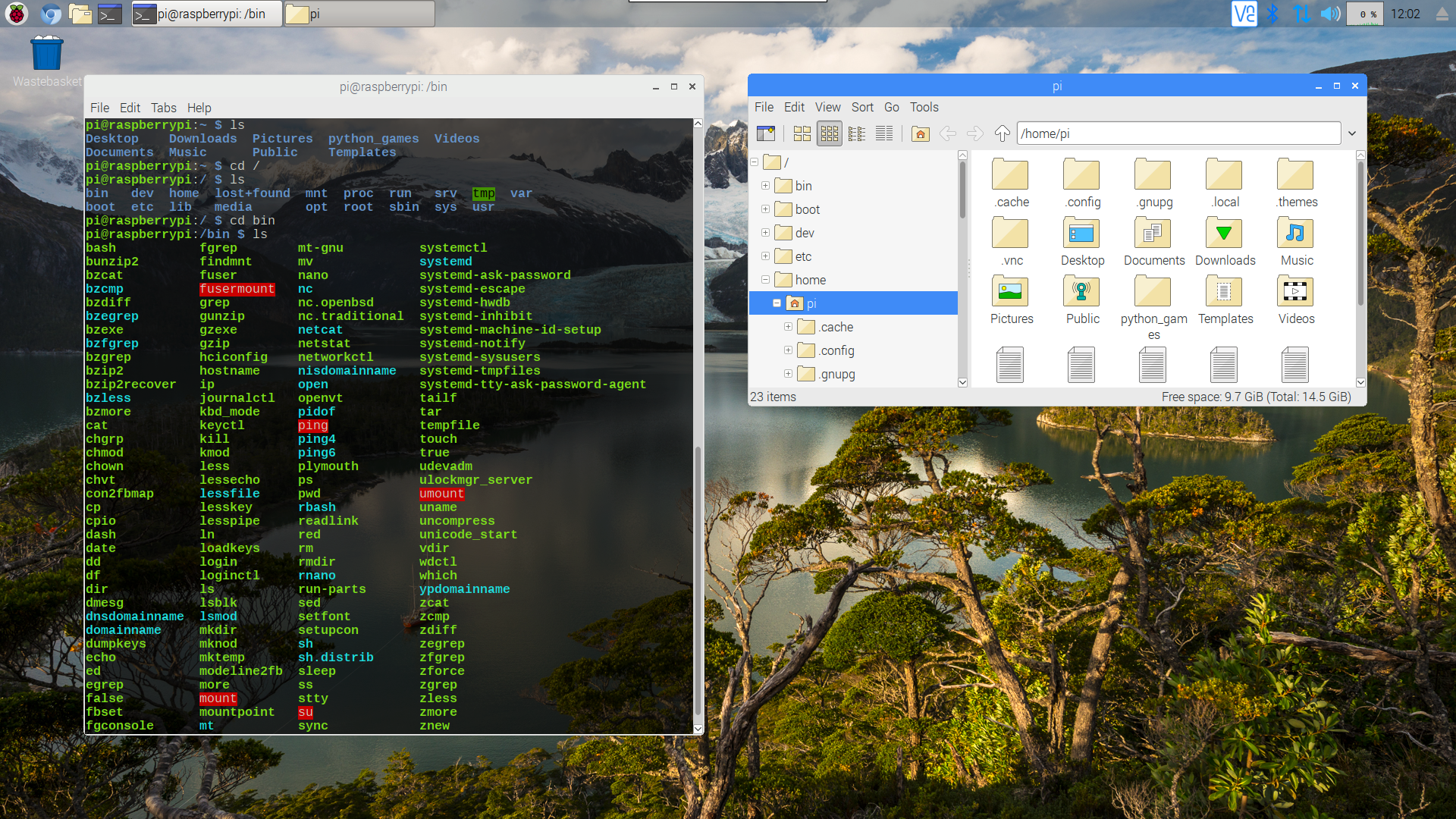
Task: Open the Sort menu in the file manager
Action: [861, 107]
